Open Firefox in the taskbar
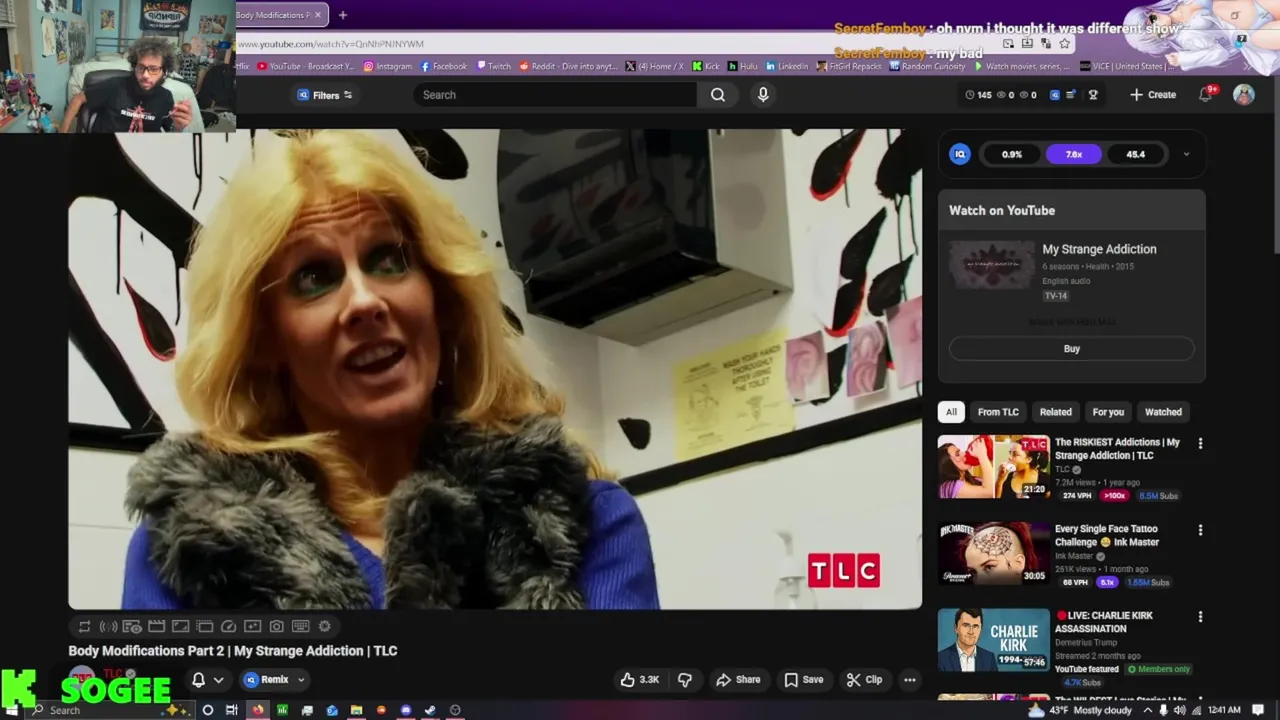1280x720 pixels. [258, 710]
